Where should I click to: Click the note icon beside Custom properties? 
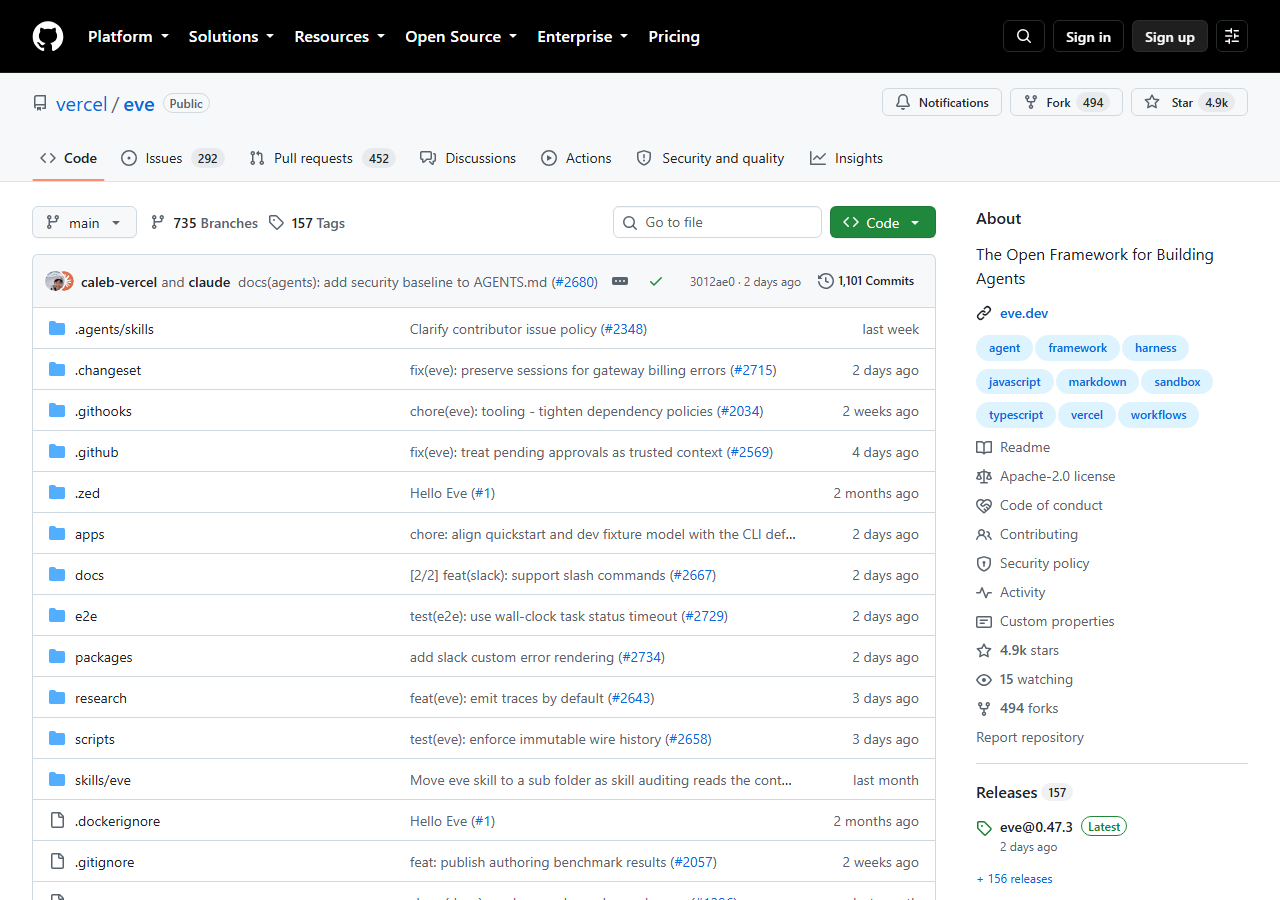[x=984, y=621]
